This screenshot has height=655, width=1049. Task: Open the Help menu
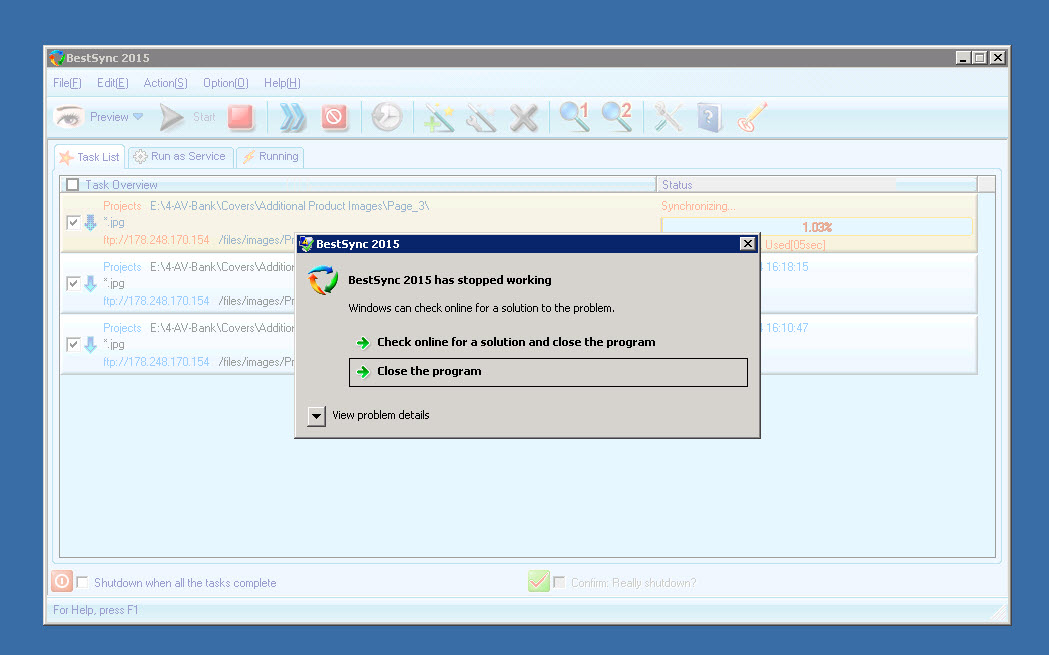click(282, 83)
